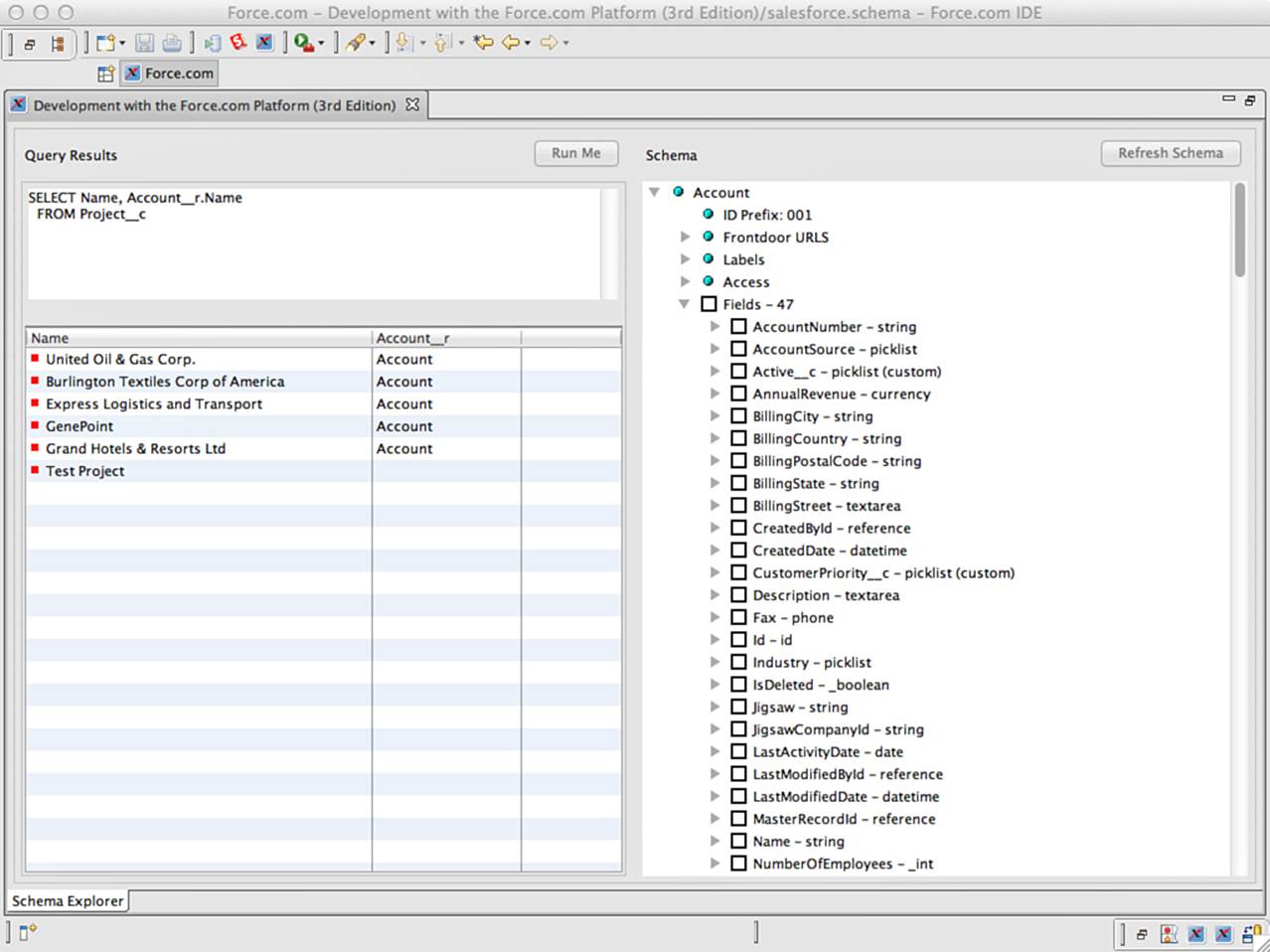Viewport: 1270px width, 952px height.
Task: Click the restore icon in the bottom-right tray
Action: click(x=1142, y=934)
